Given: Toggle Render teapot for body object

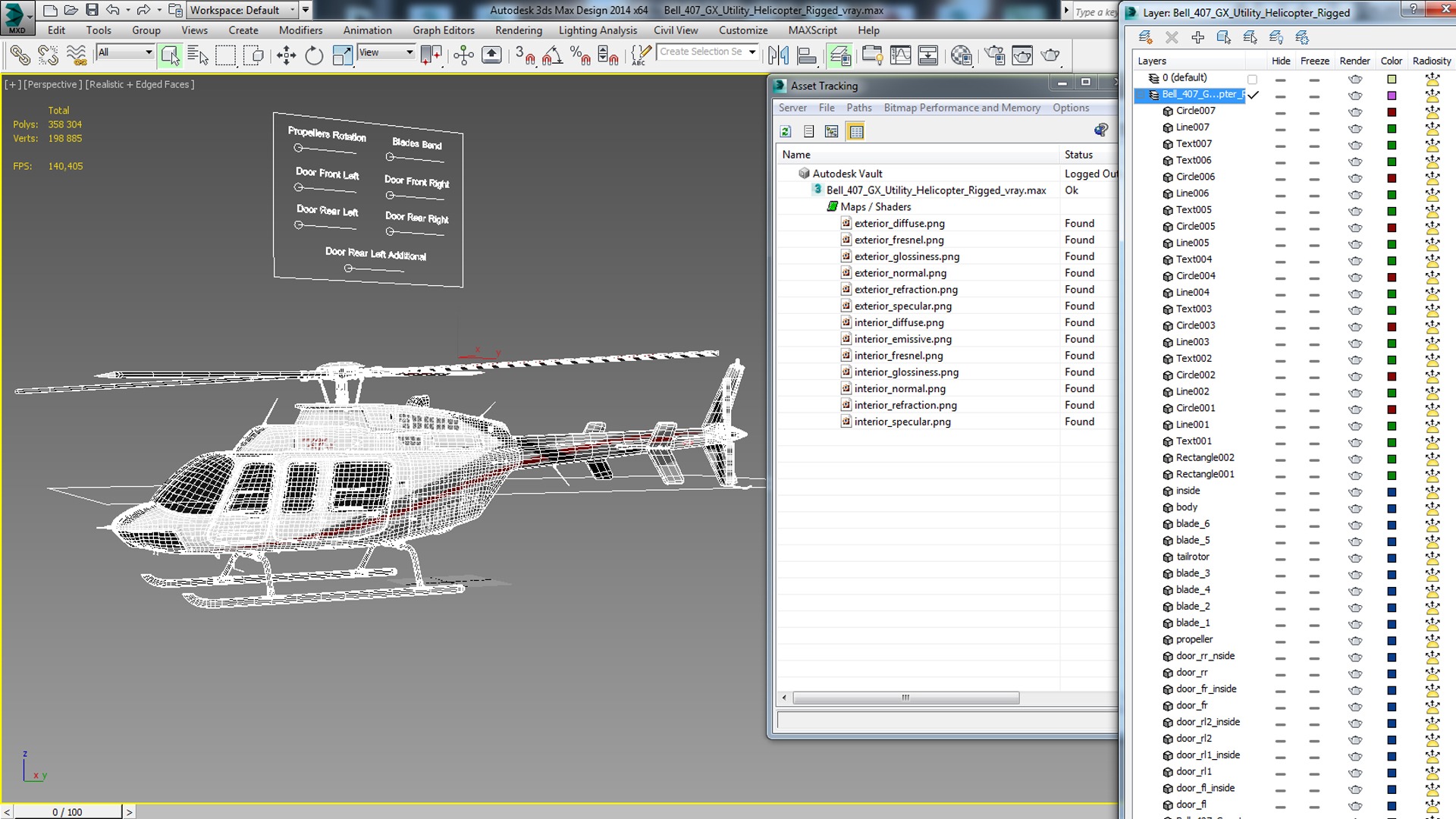Looking at the screenshot, I should (x=1355, y=508).
